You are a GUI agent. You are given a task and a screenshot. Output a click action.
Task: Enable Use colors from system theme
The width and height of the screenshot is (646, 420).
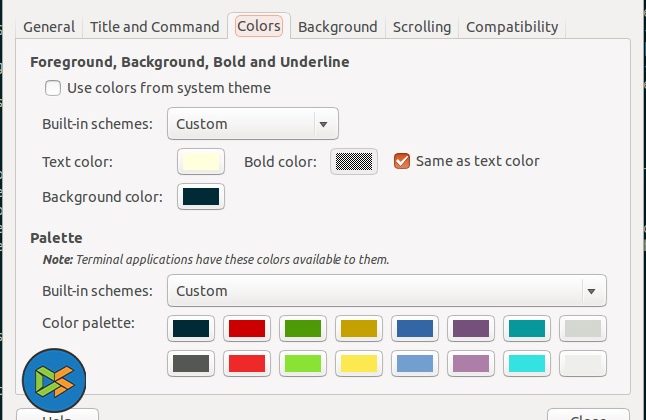(x=53, y=88)
